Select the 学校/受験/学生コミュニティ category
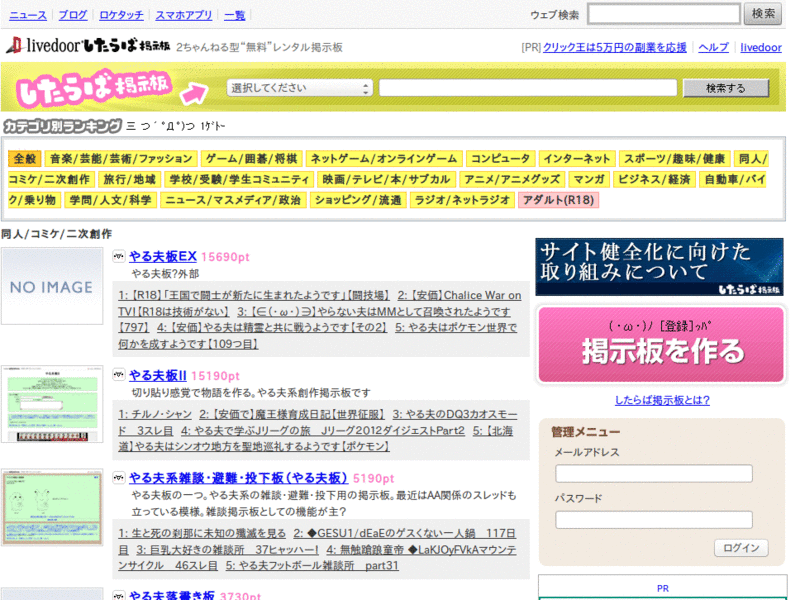 [x=239, y=179]
